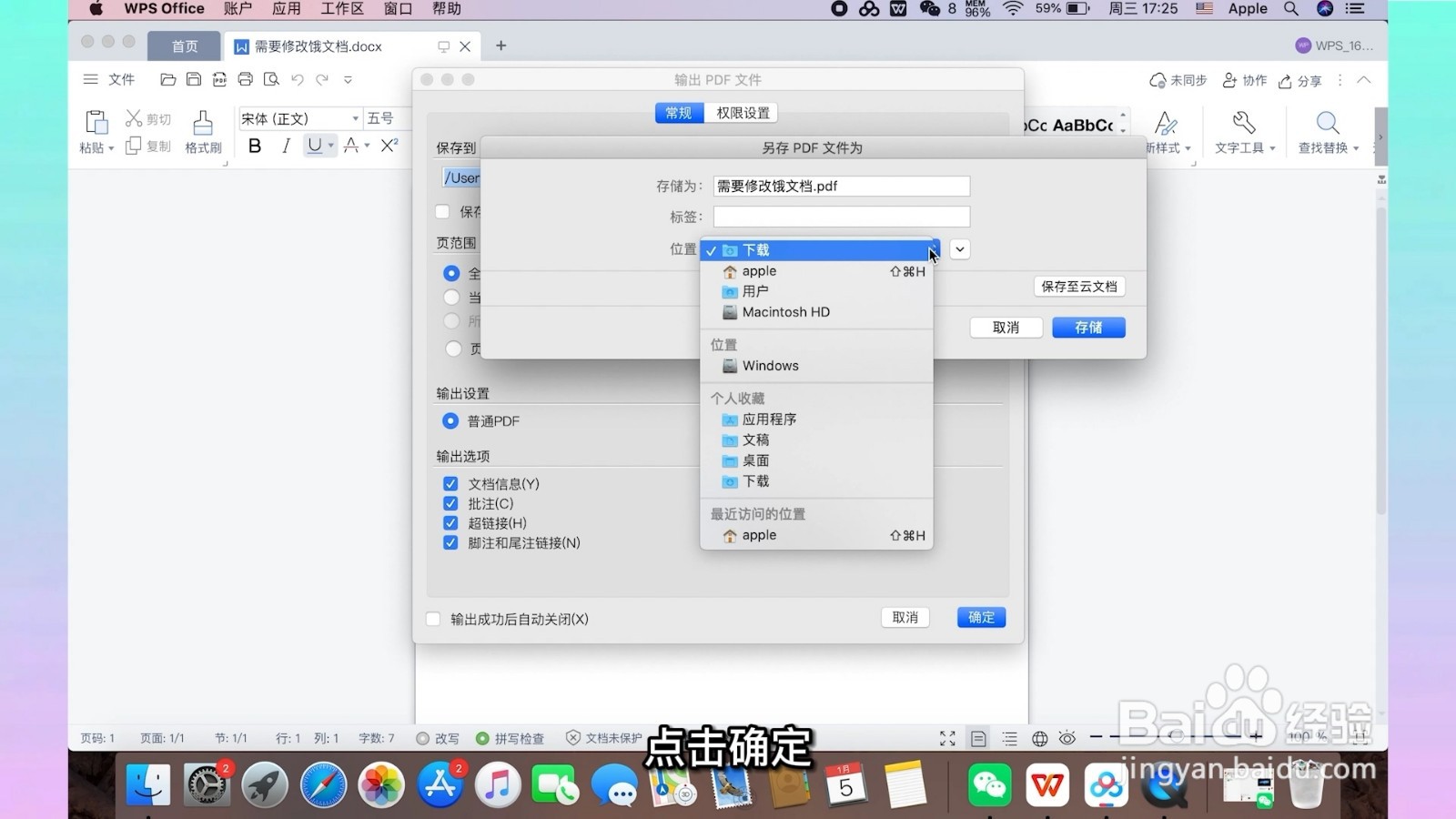The image size is (1456, 819).
Task: Click the 标签 input field
Action: 840,217
